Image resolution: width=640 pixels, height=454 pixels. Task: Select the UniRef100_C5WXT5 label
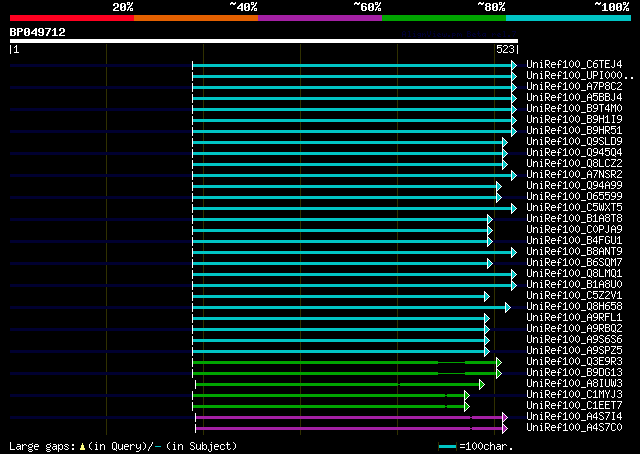[x=574, y=208]
